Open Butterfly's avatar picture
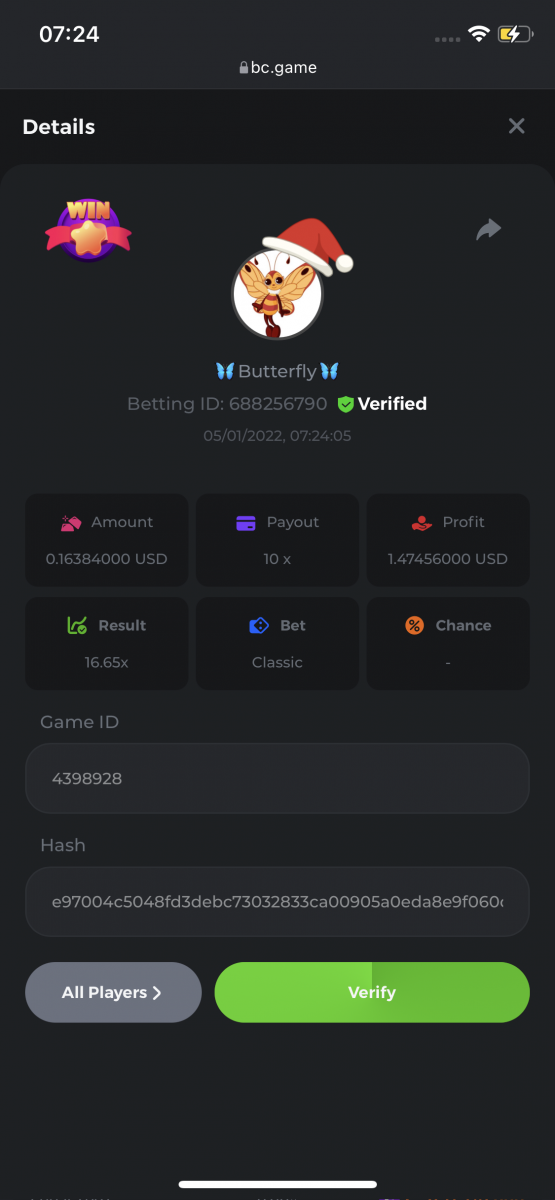Image resolution: width=555 pixels, height=1200 pixels. pos(278,294)
